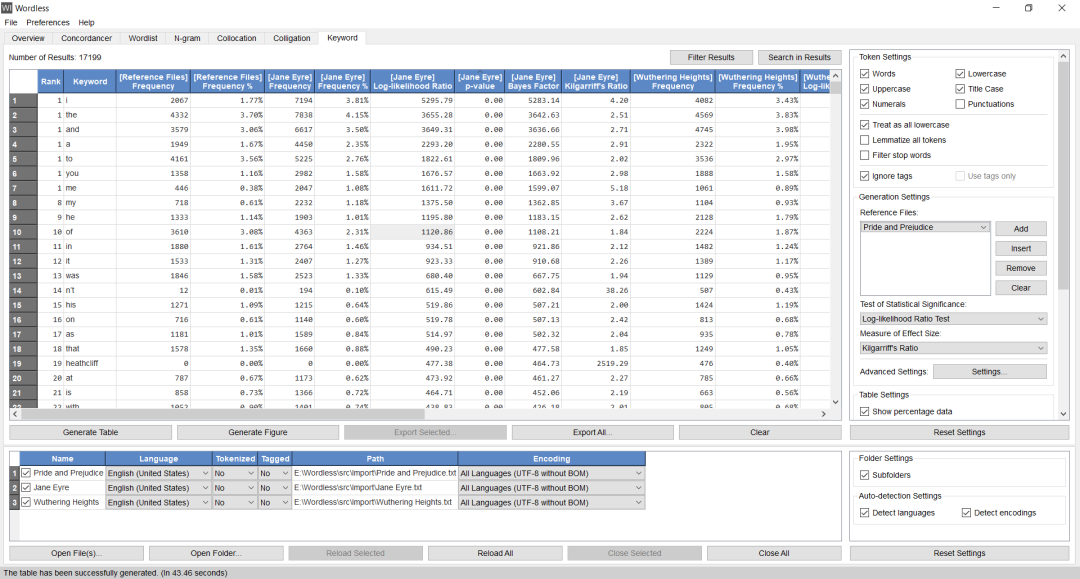The image size is (1080, 579).
Task: Select the 'heathcliff' keyword cell
Action: [x=90, y=364]
